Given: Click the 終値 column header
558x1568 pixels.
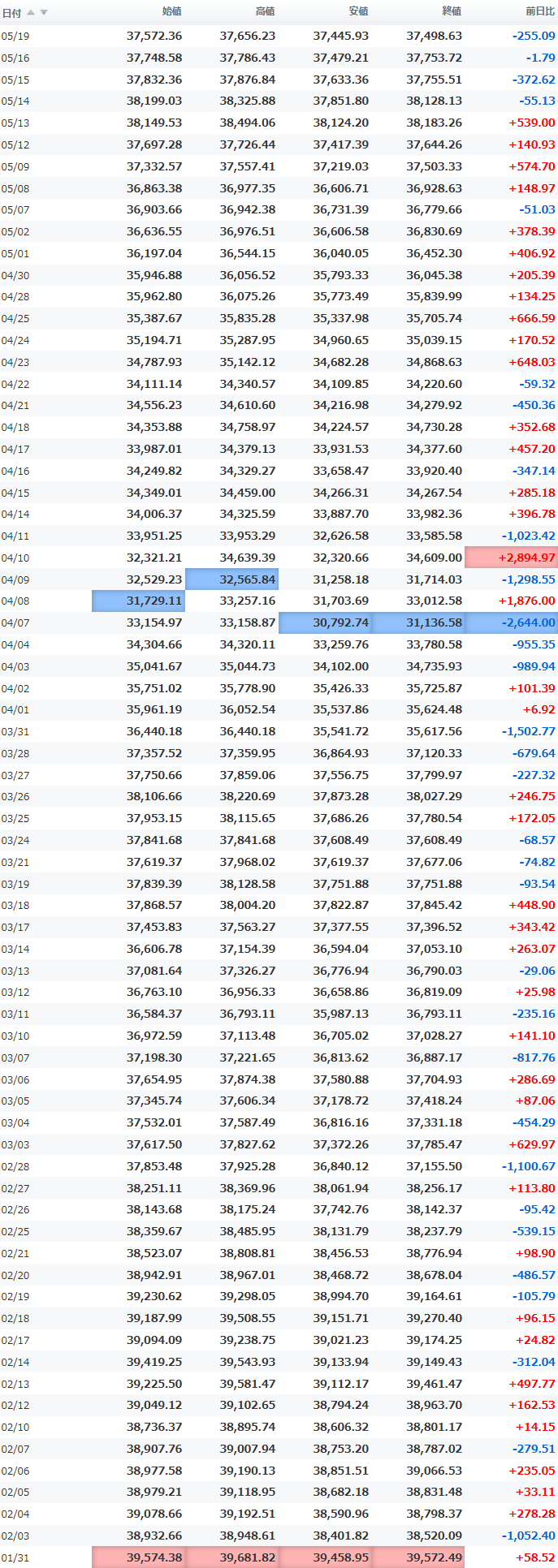Looking at the screenshot, I should click(452, 11).
